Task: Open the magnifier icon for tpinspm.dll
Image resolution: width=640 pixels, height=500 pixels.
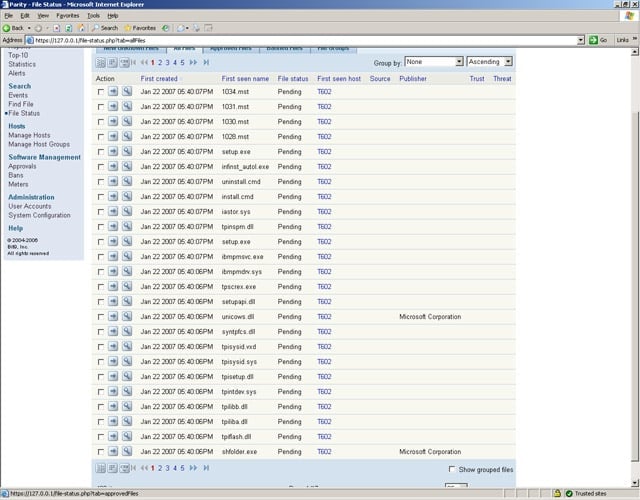Action: (127, 227)
